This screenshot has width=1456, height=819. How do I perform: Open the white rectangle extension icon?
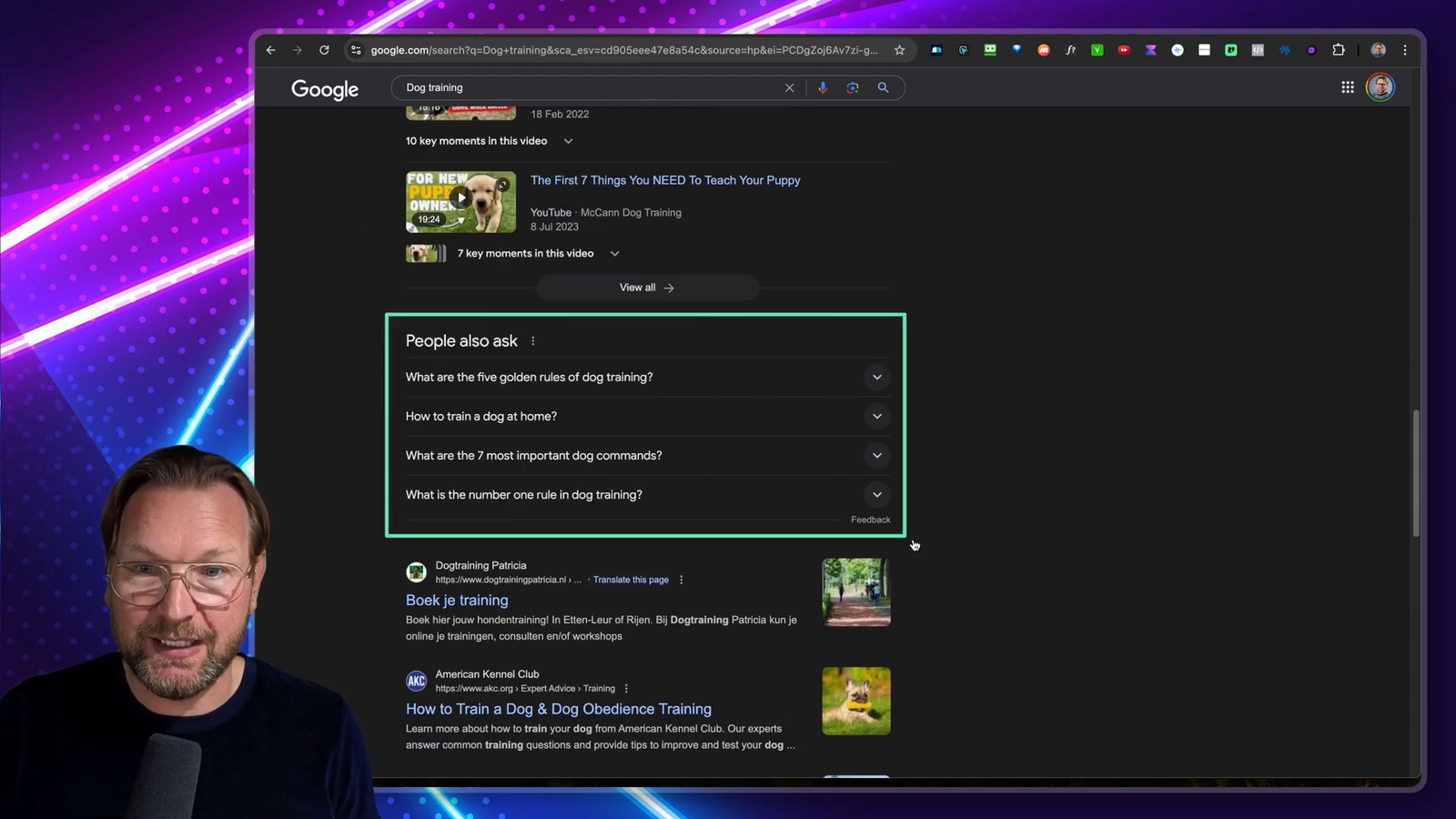(x=1204, y=50)
